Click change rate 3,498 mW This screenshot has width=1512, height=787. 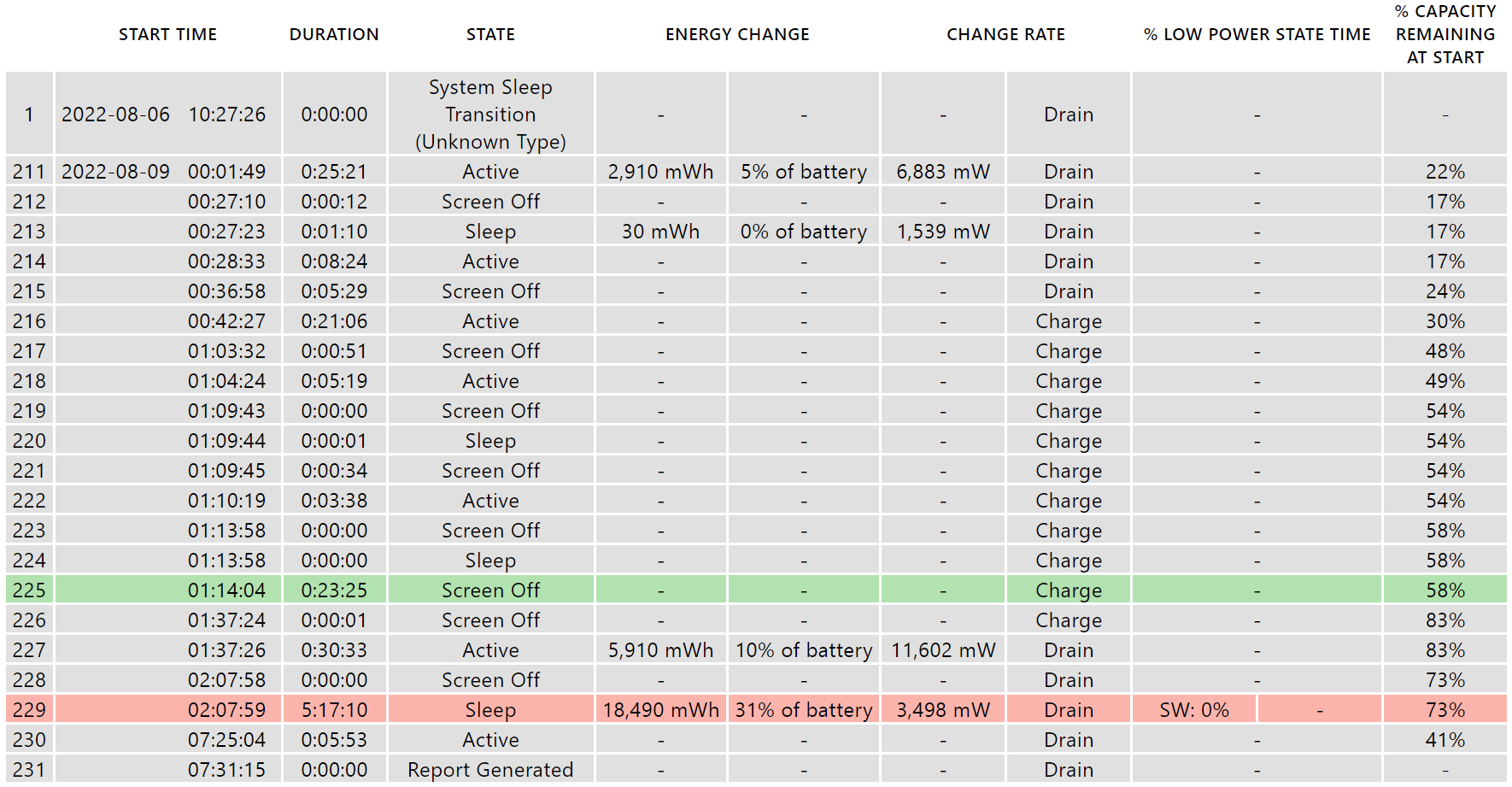[943, 709]
